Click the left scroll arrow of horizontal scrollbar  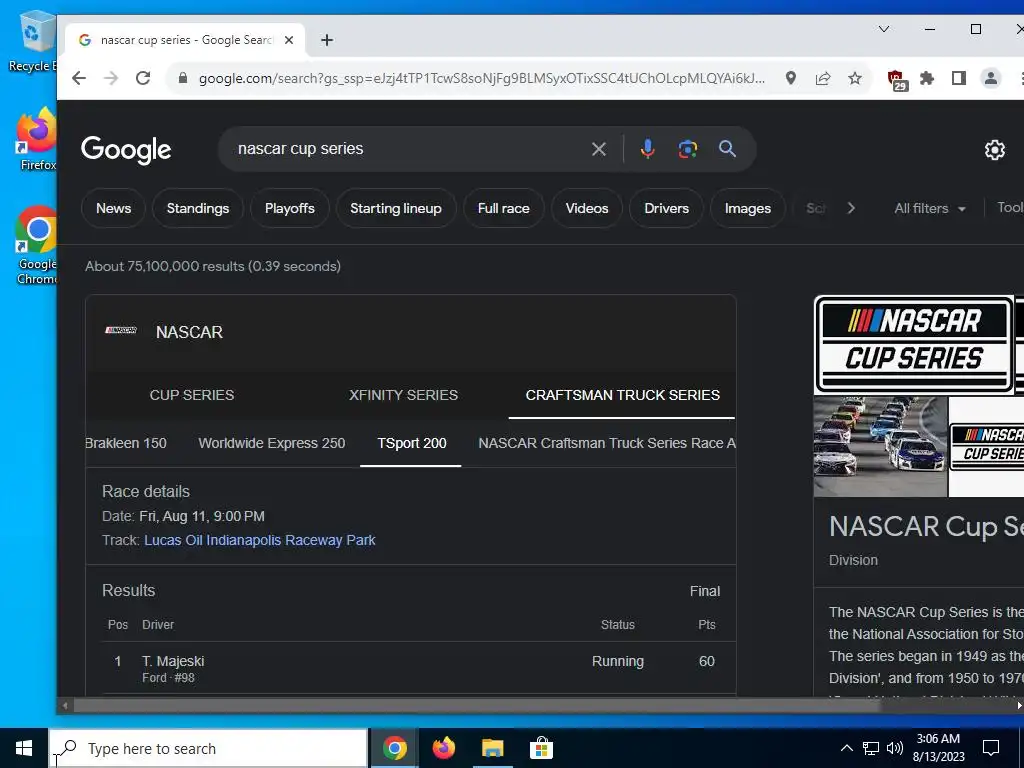64,705
